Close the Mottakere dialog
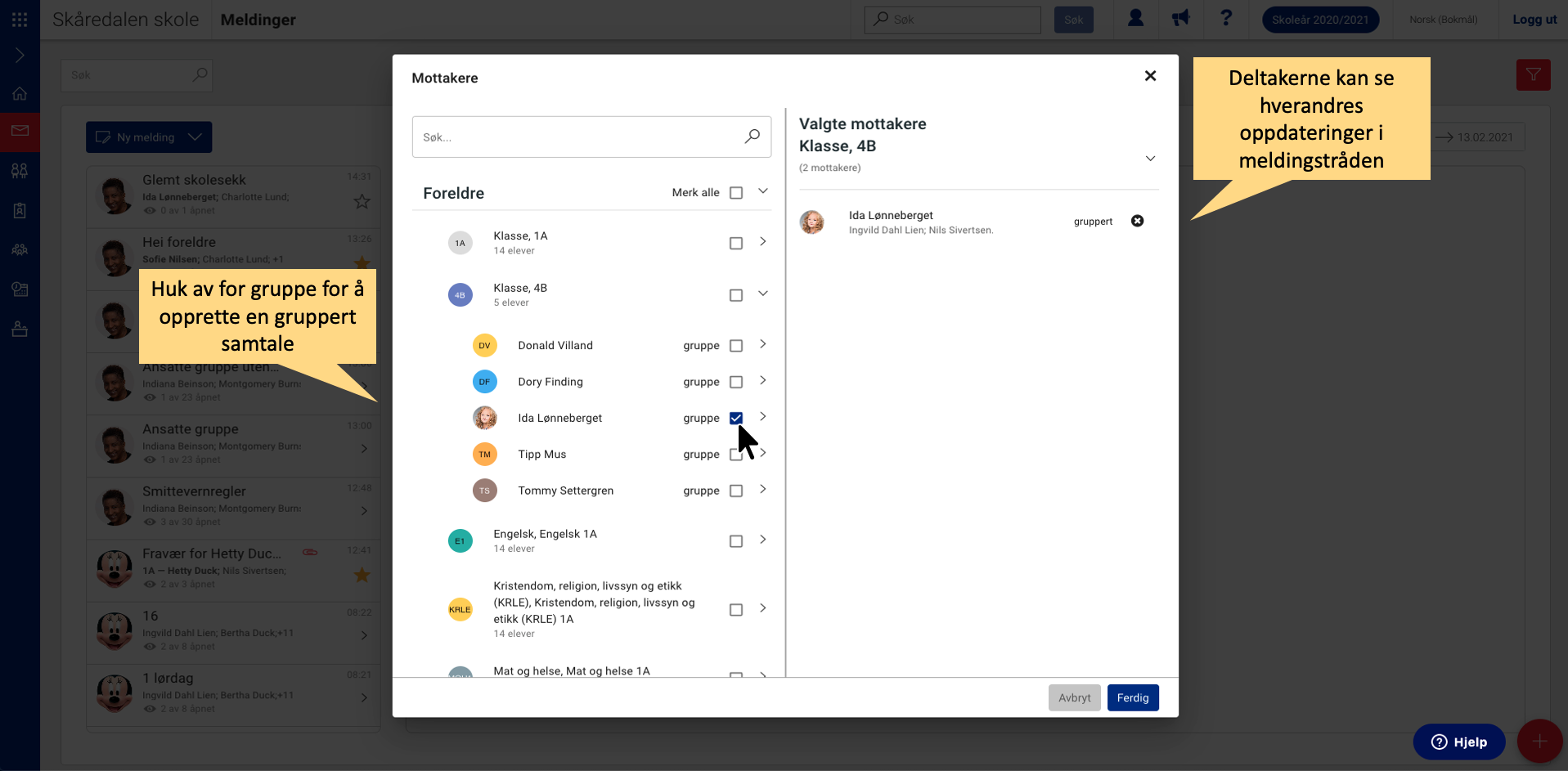The width and height of the screenshot is (1568, 771). [x=1150, y=76]
